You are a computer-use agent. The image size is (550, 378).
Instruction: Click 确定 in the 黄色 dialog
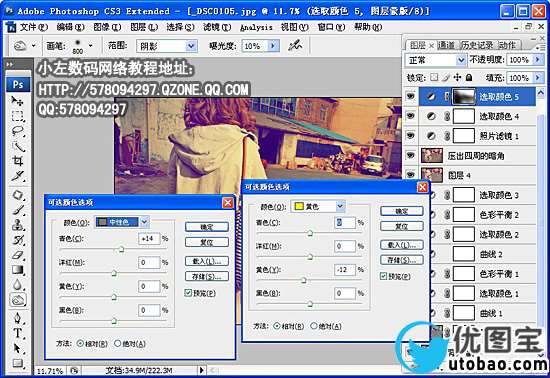(402, 211)
